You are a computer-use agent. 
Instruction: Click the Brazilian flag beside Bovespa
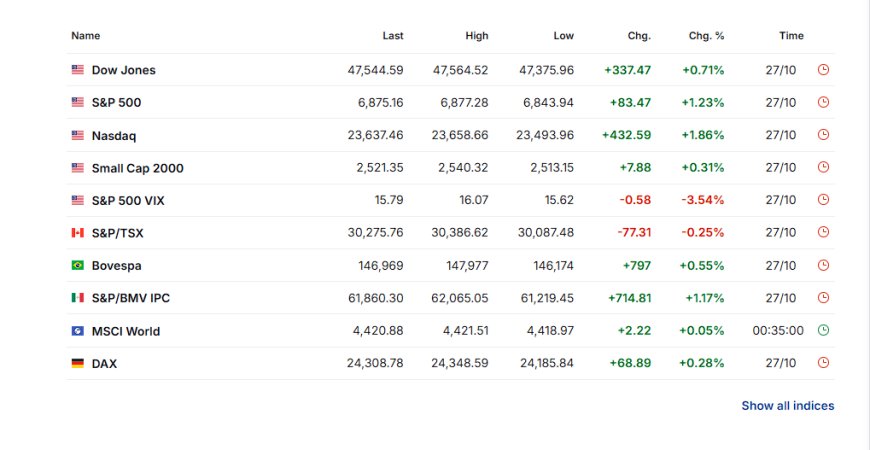[x=78, y=265]
